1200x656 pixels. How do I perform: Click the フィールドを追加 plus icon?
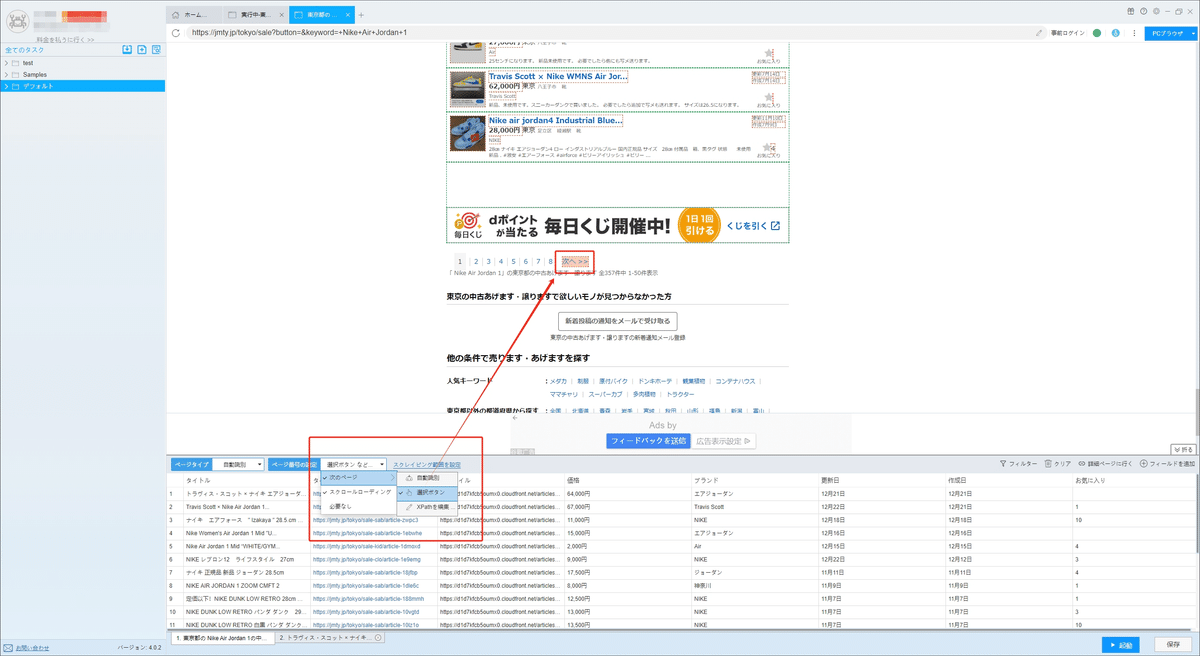[x=1144, y=464]
